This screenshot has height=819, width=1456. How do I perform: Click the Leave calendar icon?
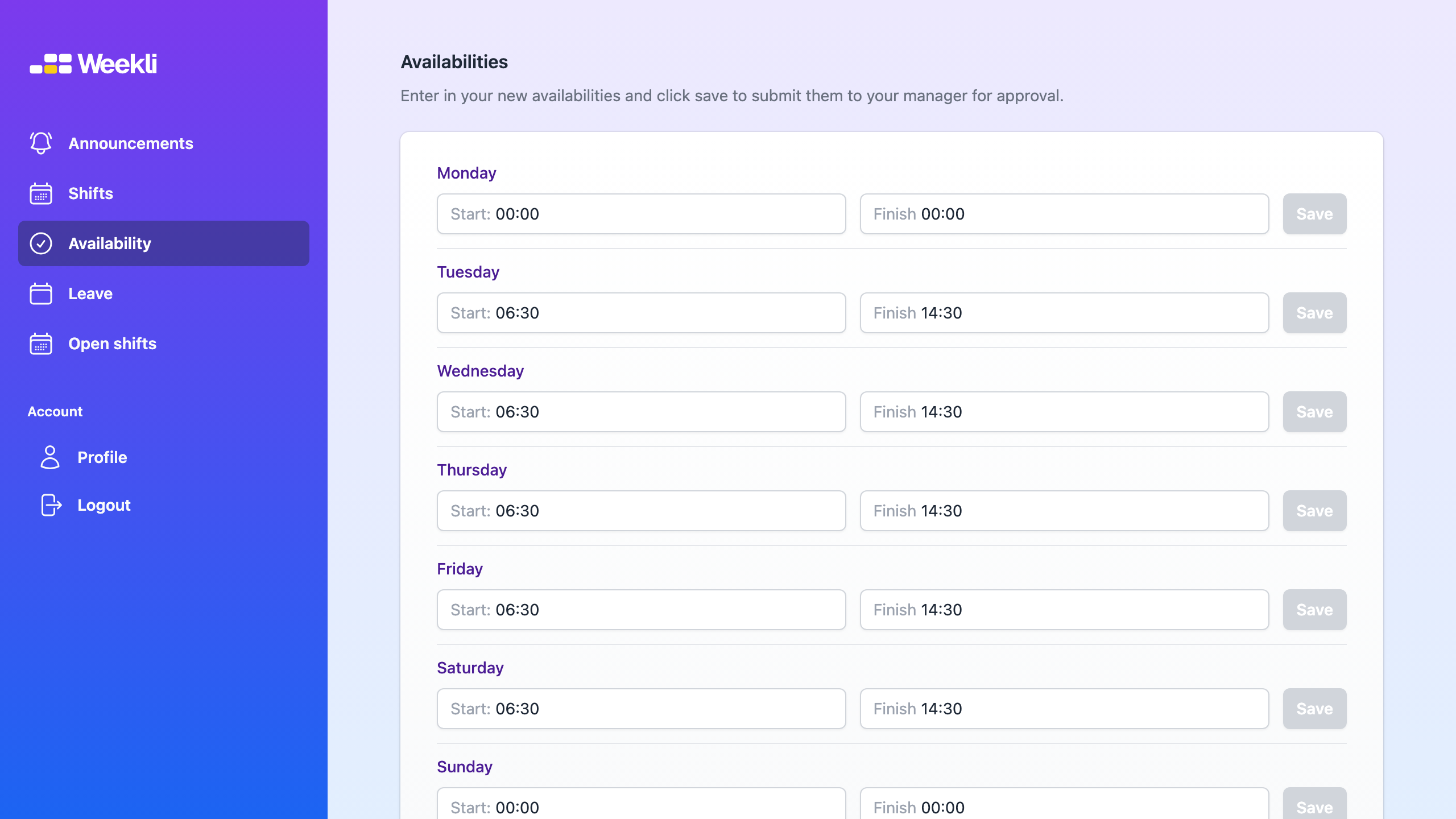tap(41, 293)
